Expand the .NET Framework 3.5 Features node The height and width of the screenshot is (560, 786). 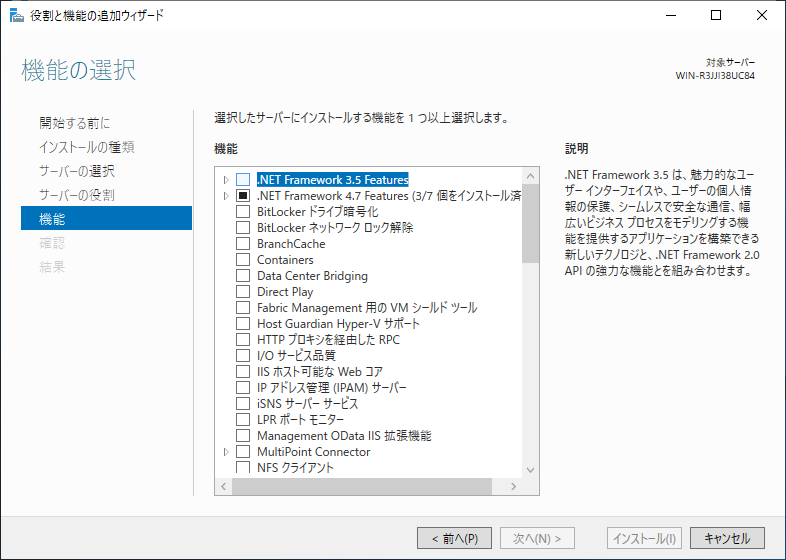coord(226,179)
